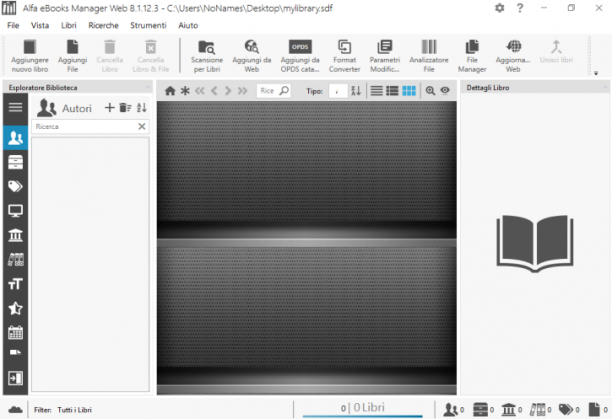Select the binders sidebar icon
The width and height of the screenshot is (612, 419).
tap(15, 259)
